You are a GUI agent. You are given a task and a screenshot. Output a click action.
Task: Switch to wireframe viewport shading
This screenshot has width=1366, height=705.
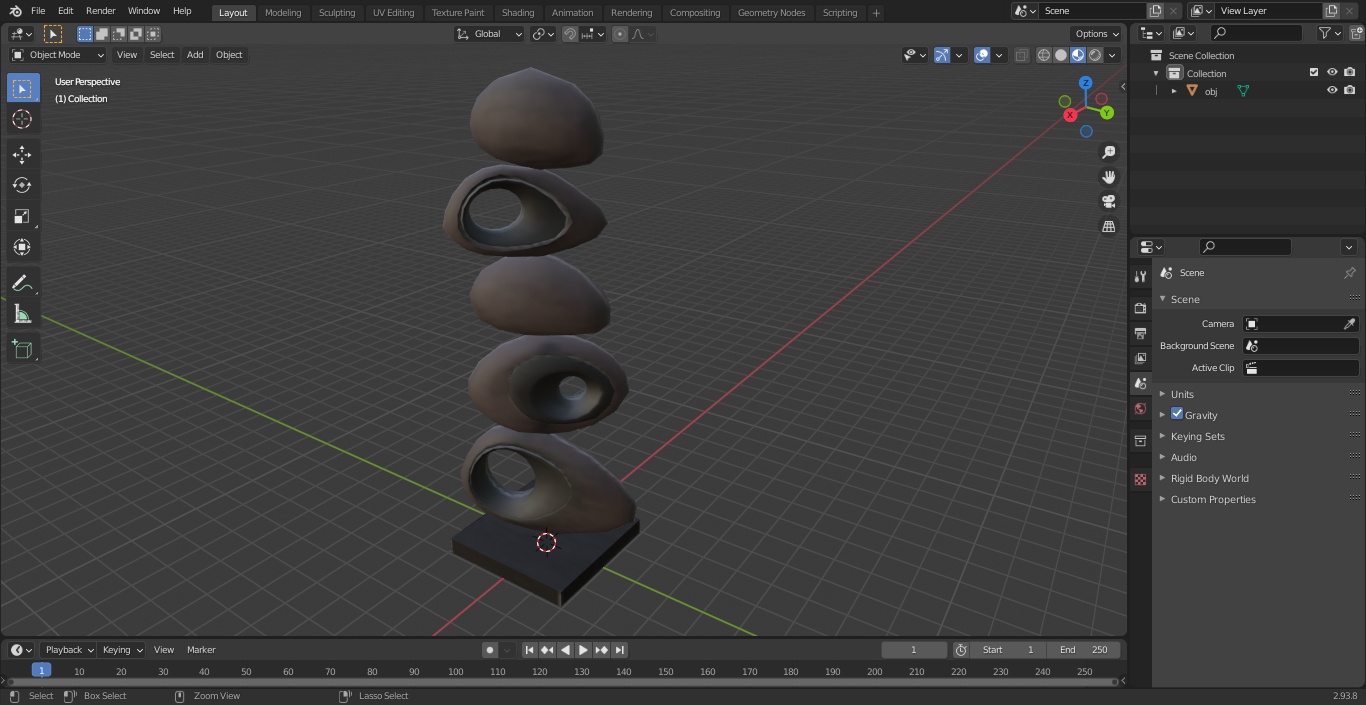(x=1044, y=55)
